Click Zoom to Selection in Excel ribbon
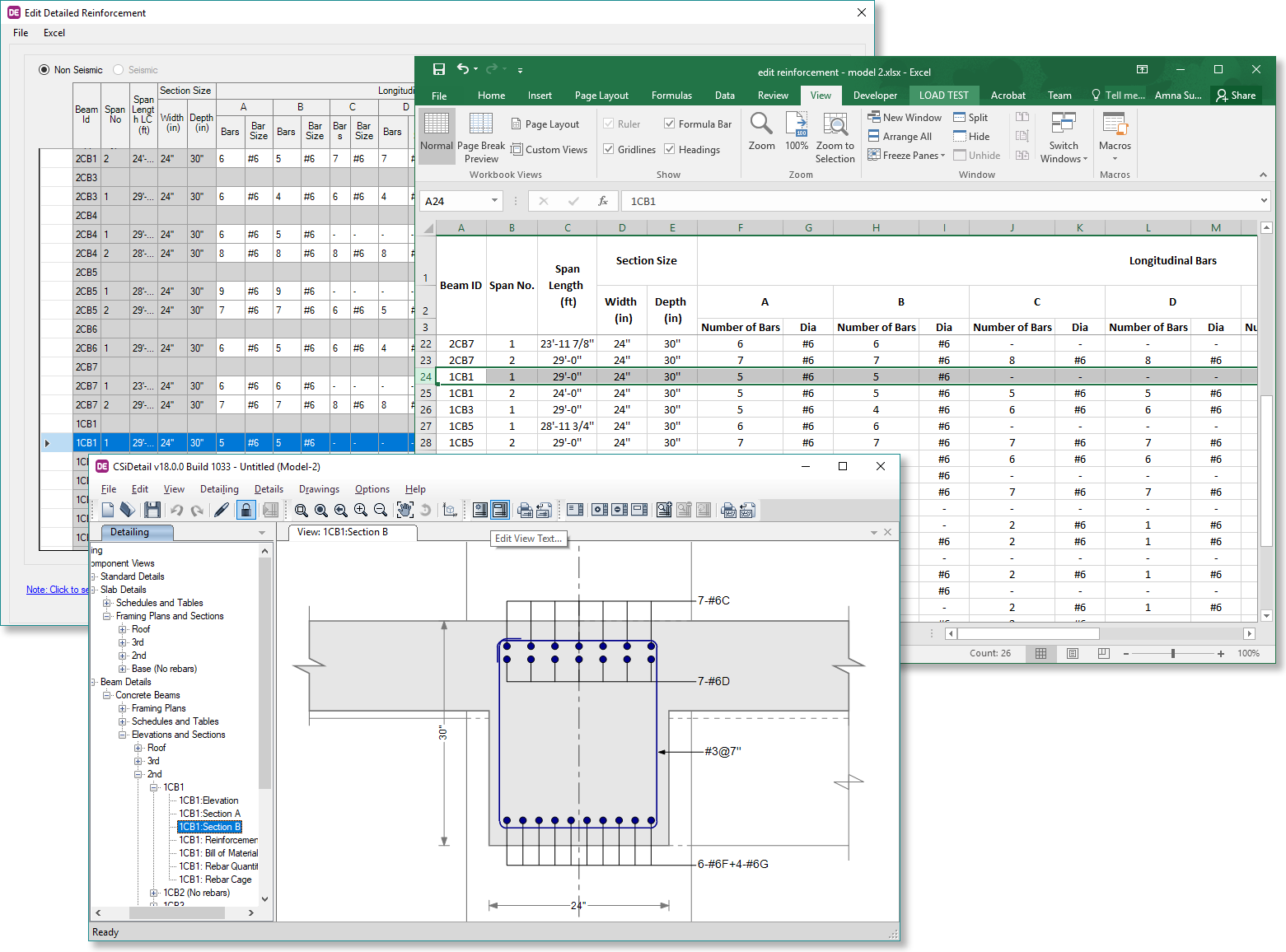Screen dimensions: 1286x952 pos(835,137)
